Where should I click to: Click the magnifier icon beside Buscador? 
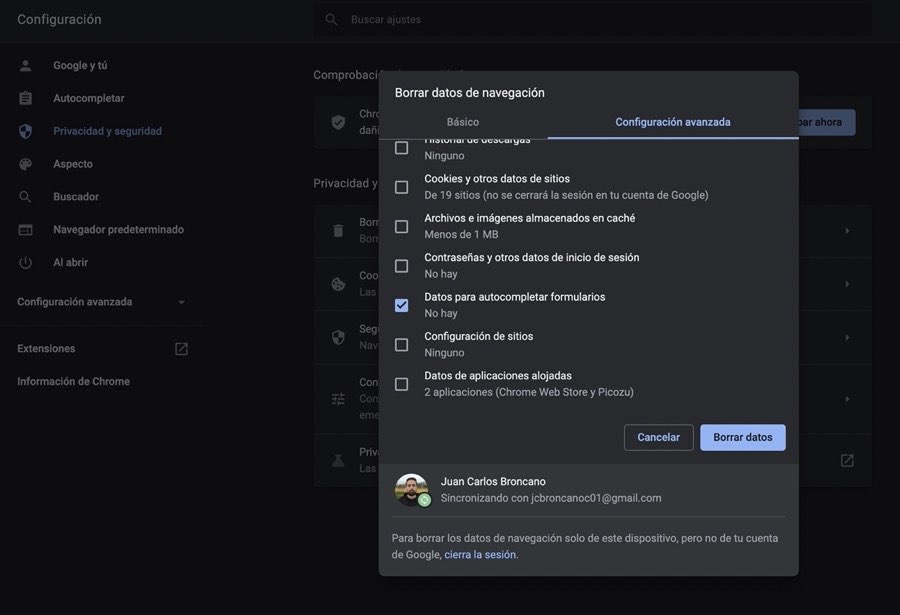(x=25, y=196)
